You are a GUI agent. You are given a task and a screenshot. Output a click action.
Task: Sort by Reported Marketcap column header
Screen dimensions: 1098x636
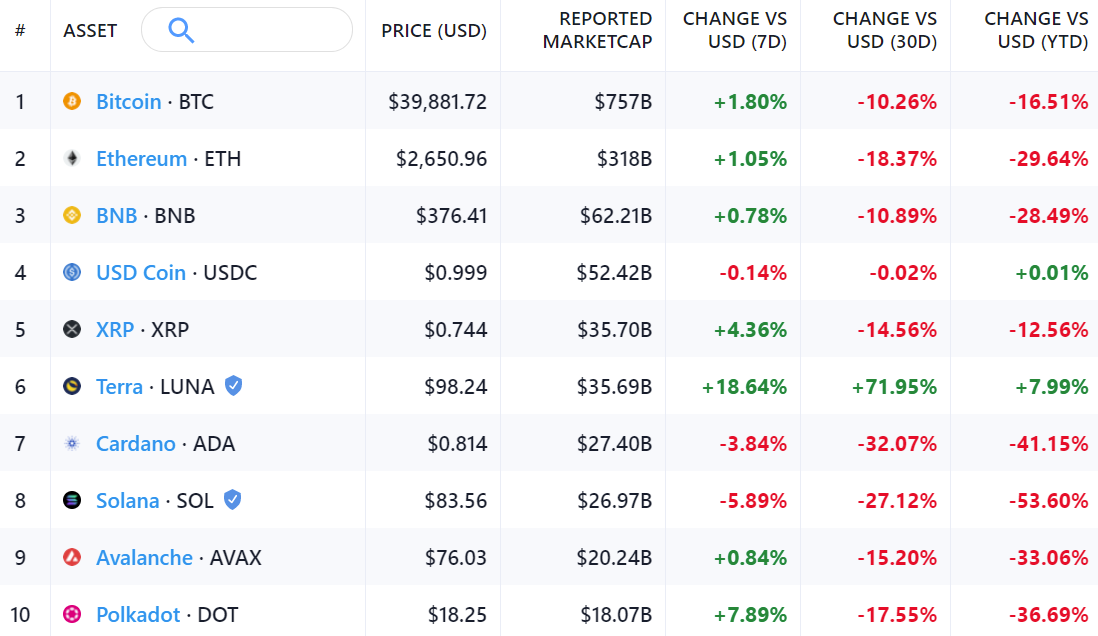coord(605,31)
